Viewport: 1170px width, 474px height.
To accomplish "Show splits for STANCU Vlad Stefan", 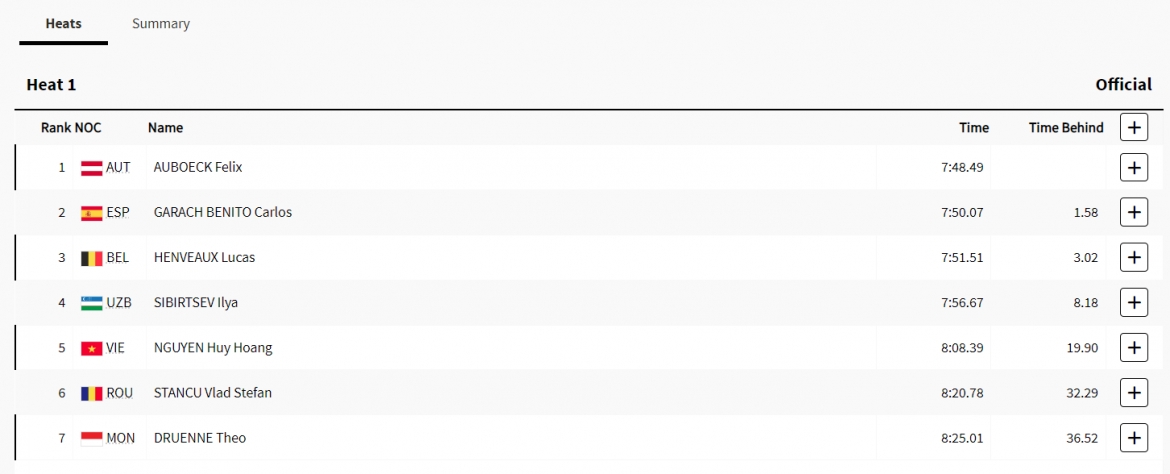I will [1133, 392].
